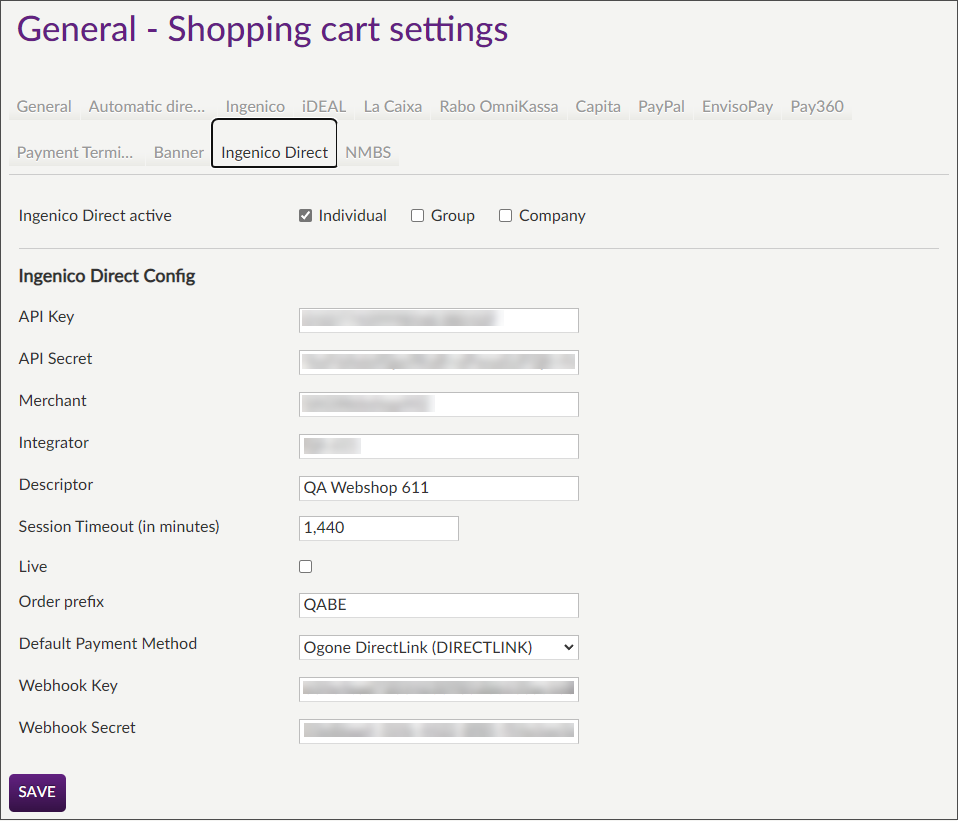Switch to the La Caixa tab
Screen dimensions: 958x821
392,106
